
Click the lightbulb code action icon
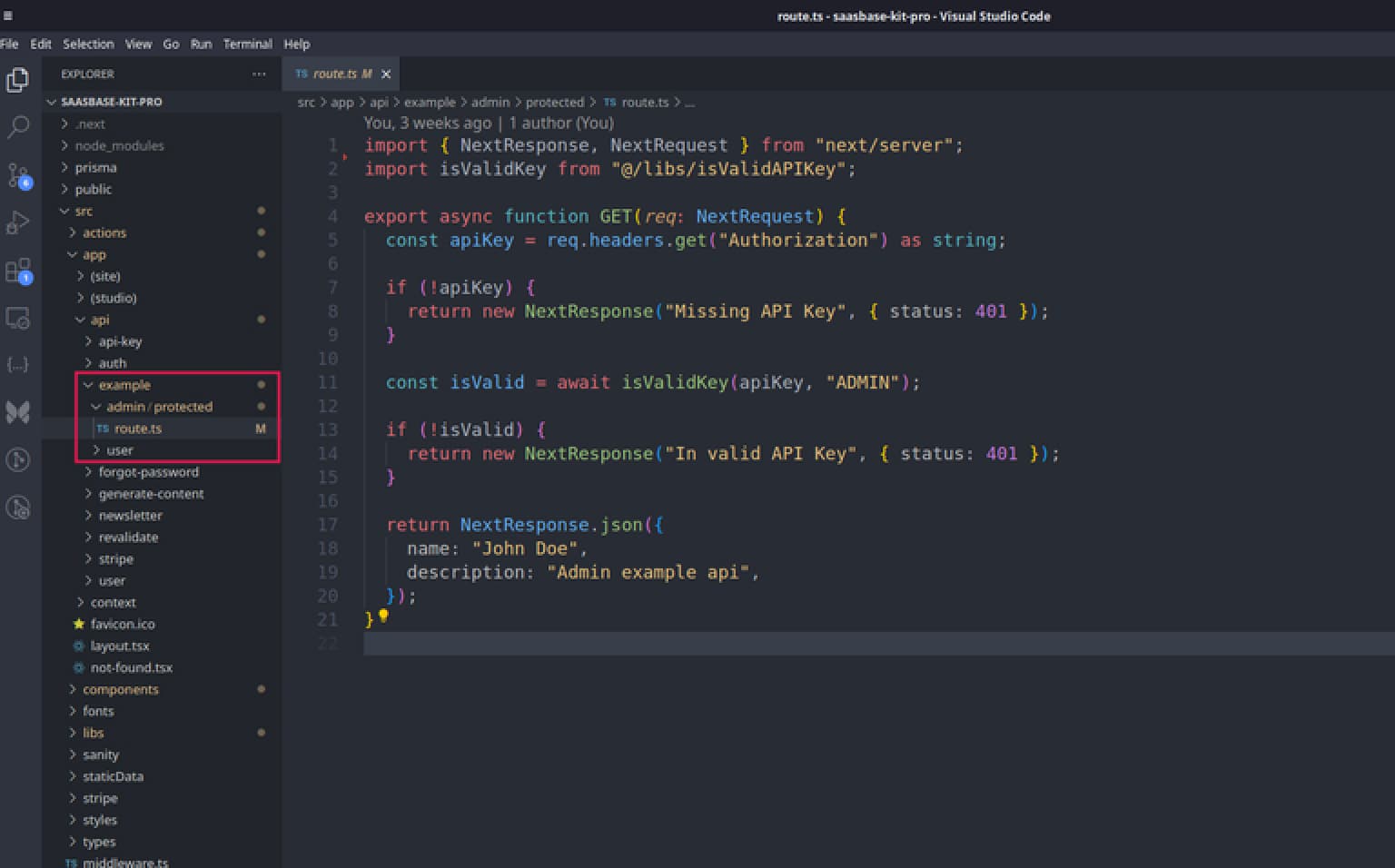[x=383, y=616]
